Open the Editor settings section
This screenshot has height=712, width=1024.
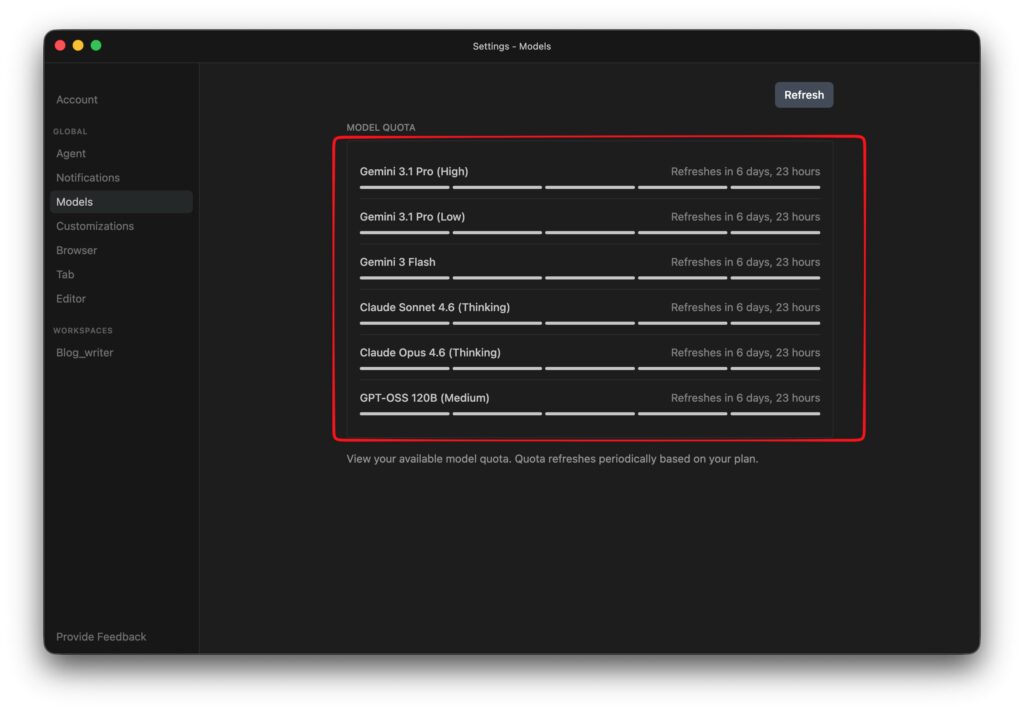click(x=71, y=299)
